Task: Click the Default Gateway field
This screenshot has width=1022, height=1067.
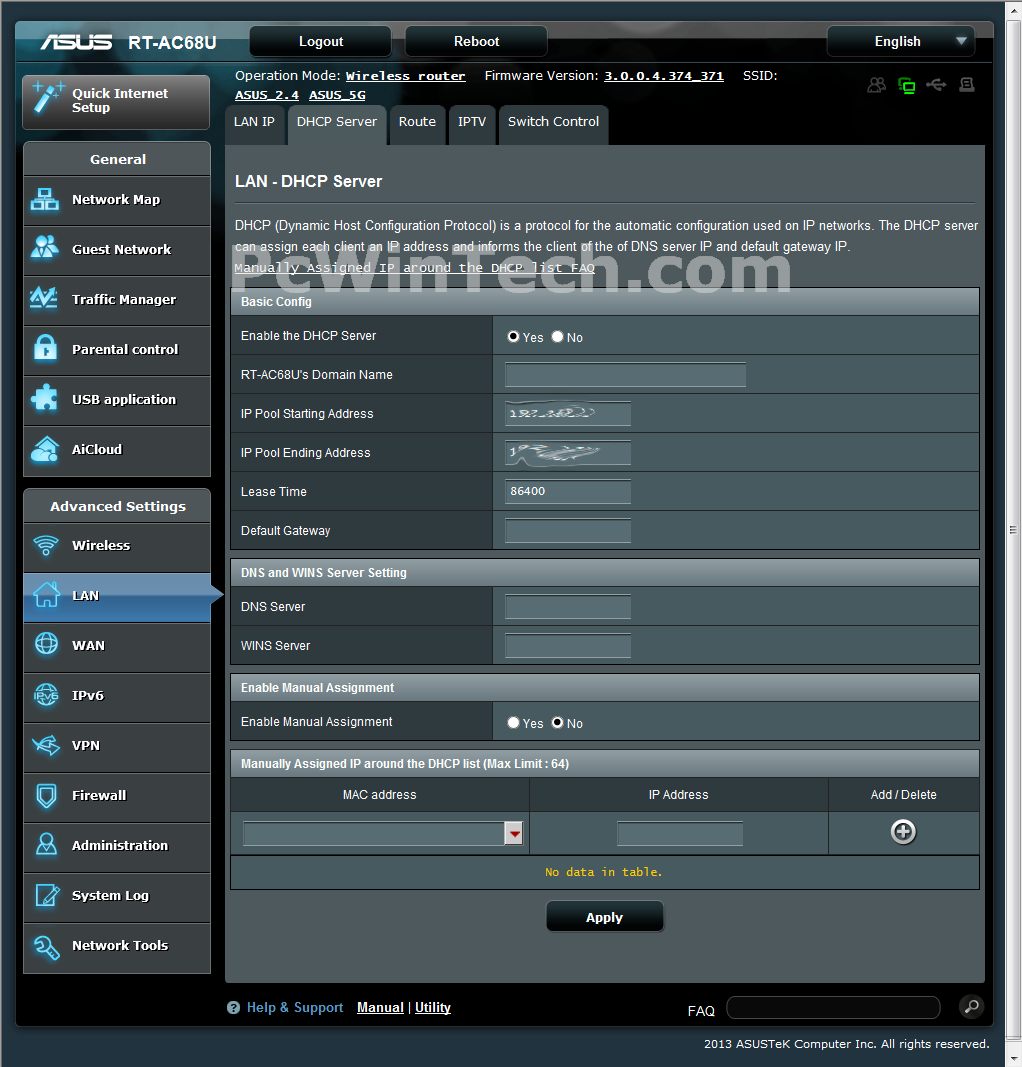Action: pos(567,530)
